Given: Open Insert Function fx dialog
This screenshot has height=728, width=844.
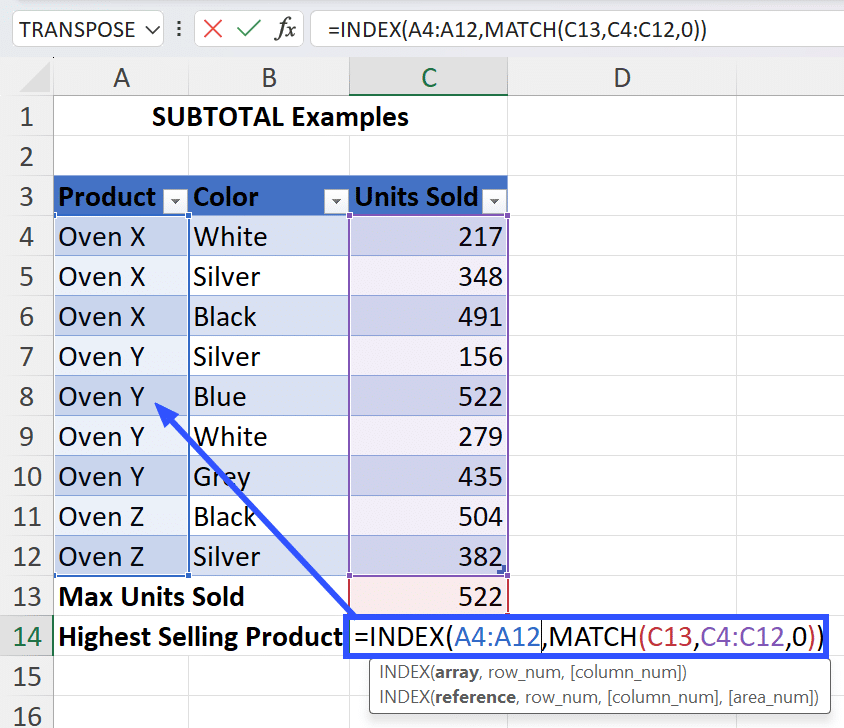Looking at the screenshot, I should click(x=285, y=29).
